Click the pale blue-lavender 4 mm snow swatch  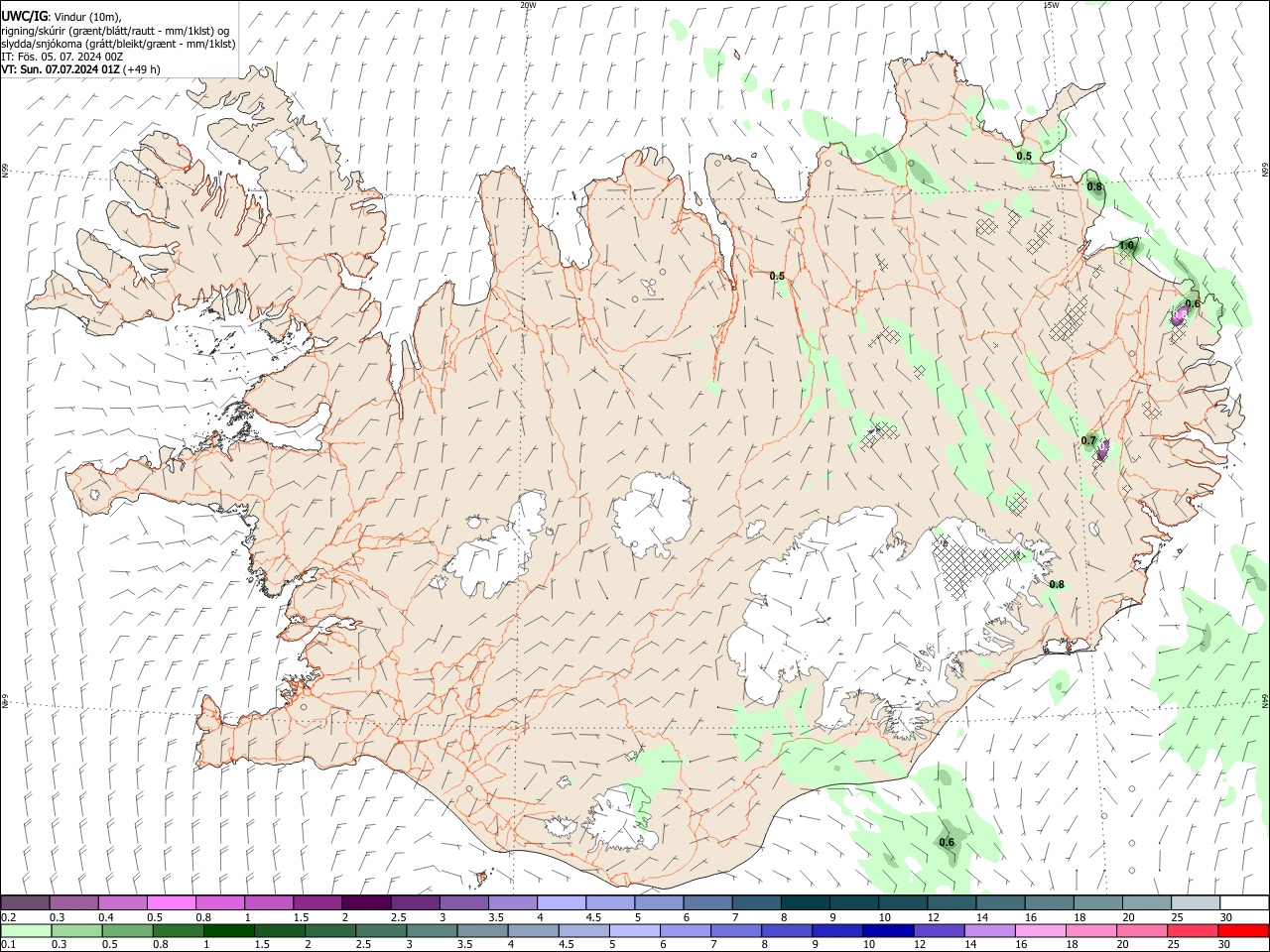(562, 902)
